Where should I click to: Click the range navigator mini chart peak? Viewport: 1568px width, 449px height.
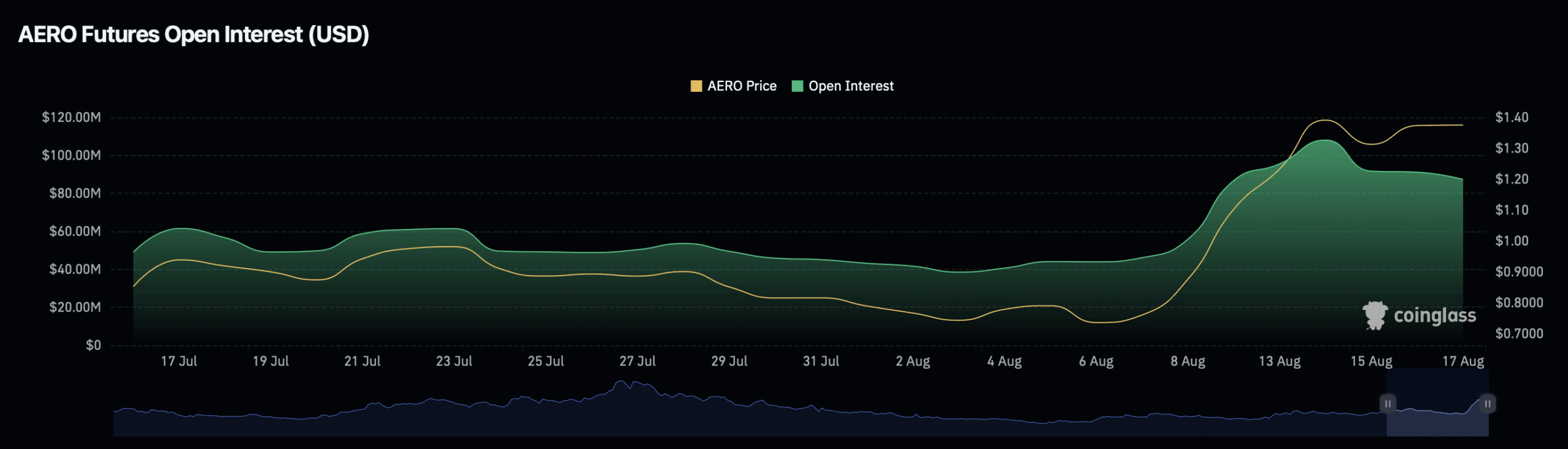[622, 383]
